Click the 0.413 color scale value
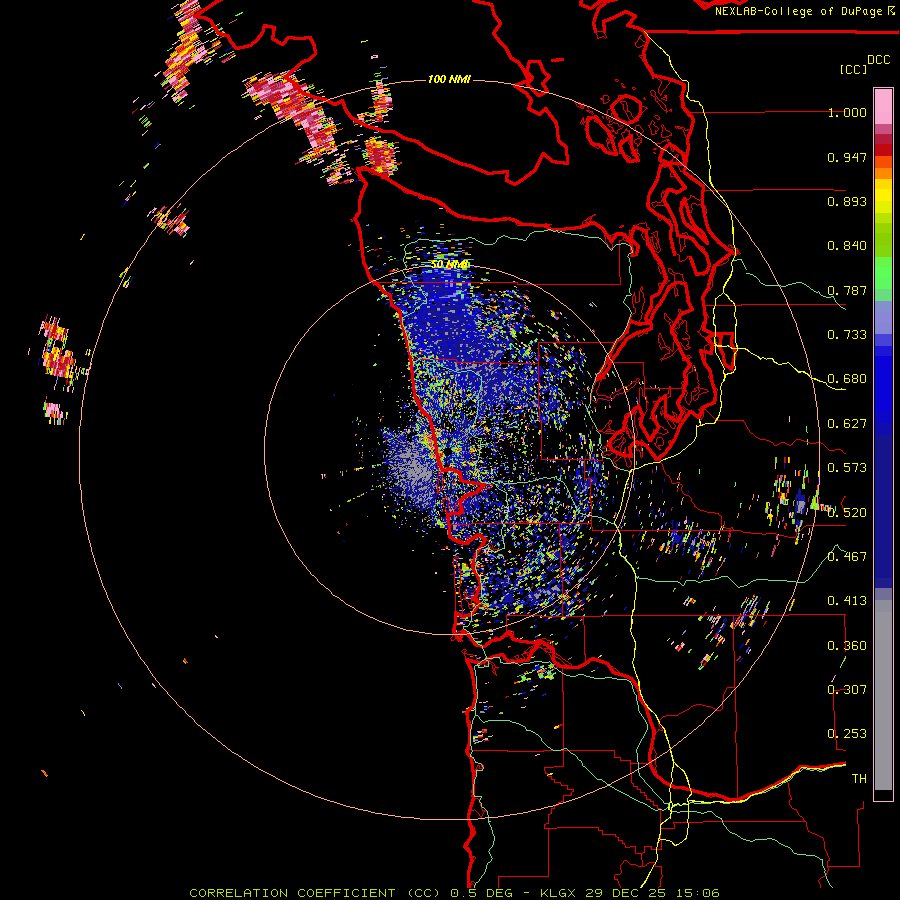 847,601
